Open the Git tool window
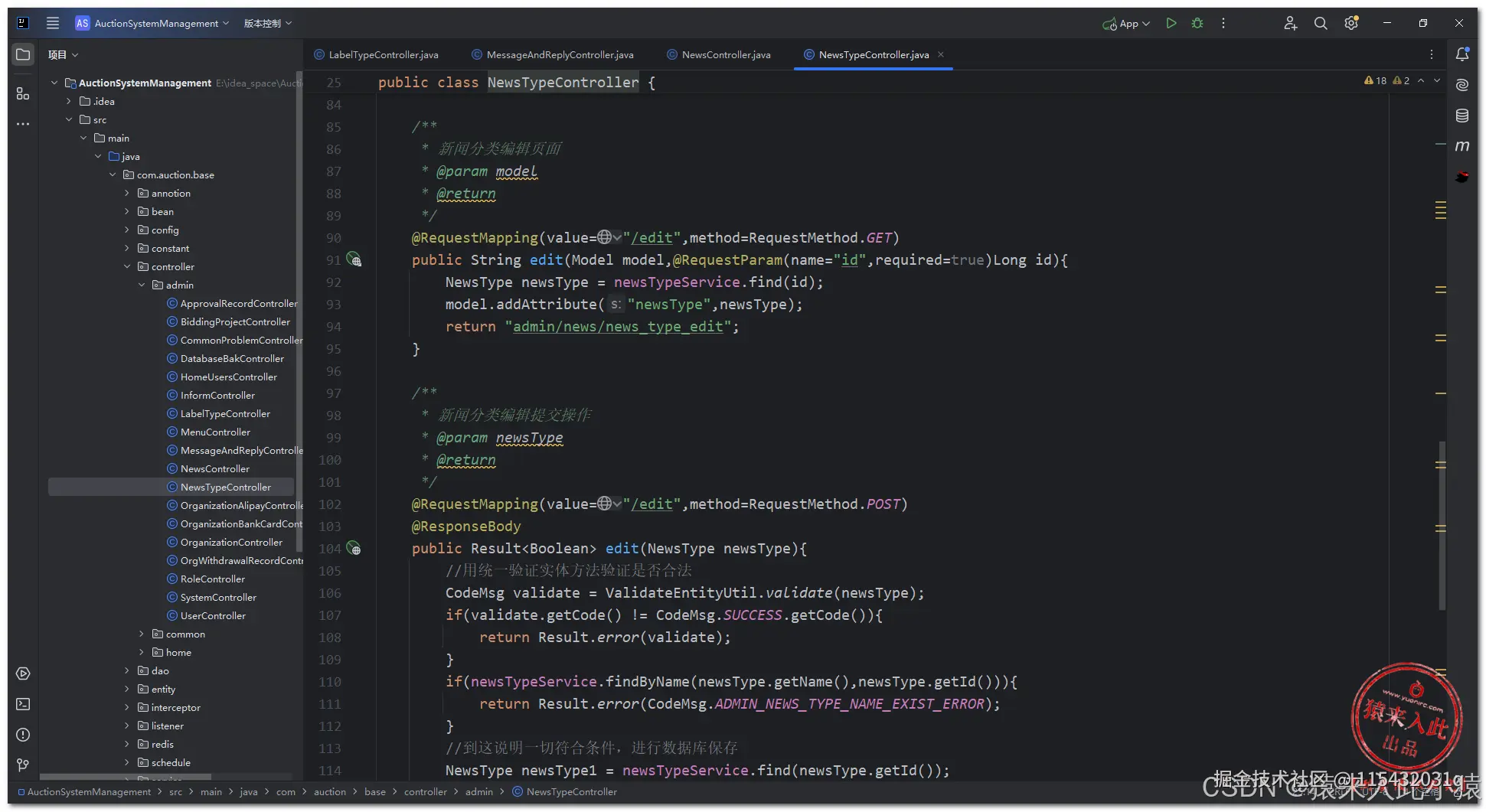 tap(23, 765)
